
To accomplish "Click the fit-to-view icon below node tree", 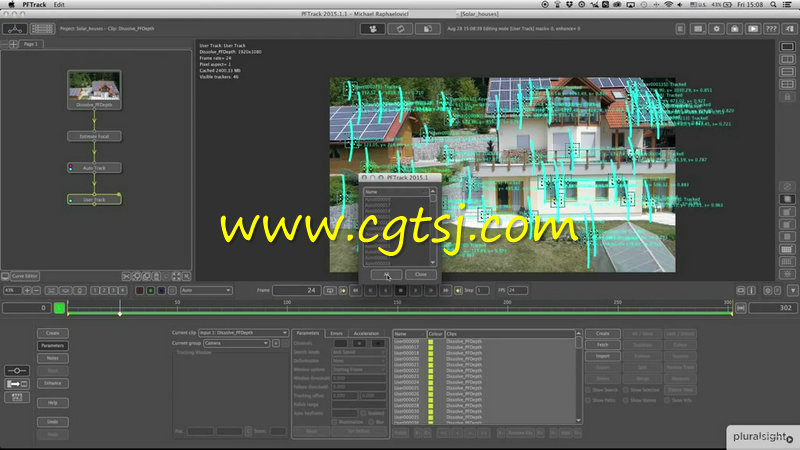I will 177,276.
